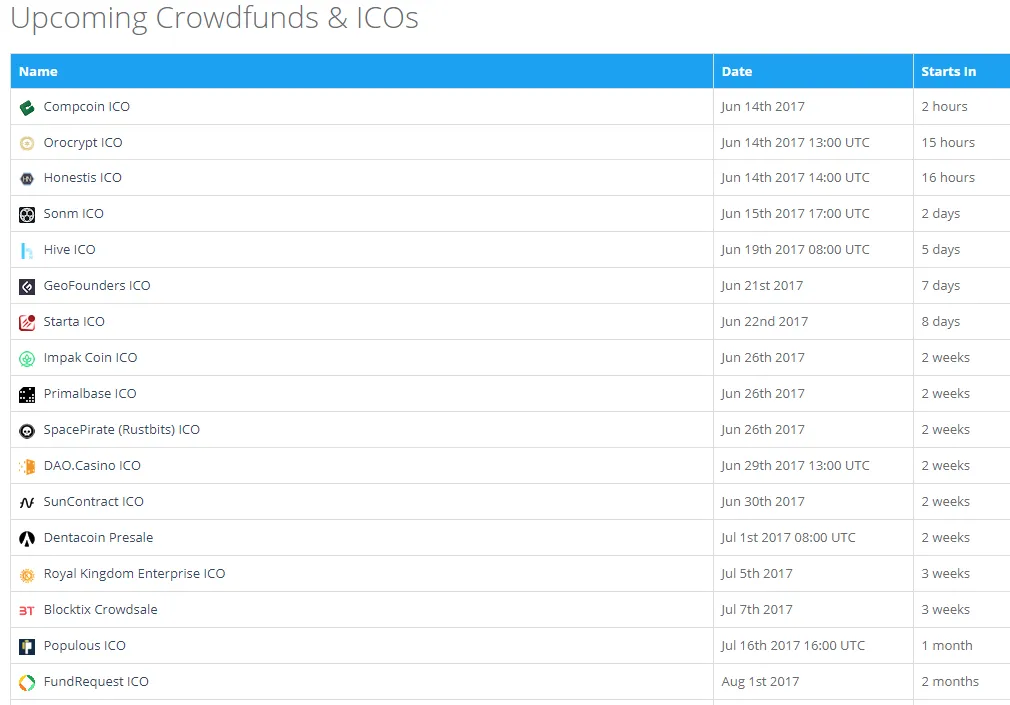Open the GeoFounders ICO link
1010x705 pixels.
pos(97,285)
